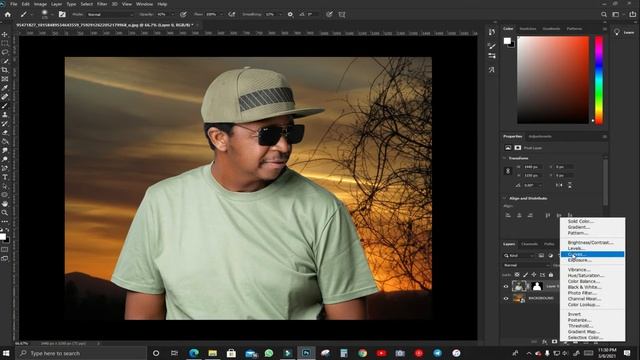The width and height of the screenshot is (640, 360).
Task: Open the Windows Start menu
Action: tap(6, 353)
